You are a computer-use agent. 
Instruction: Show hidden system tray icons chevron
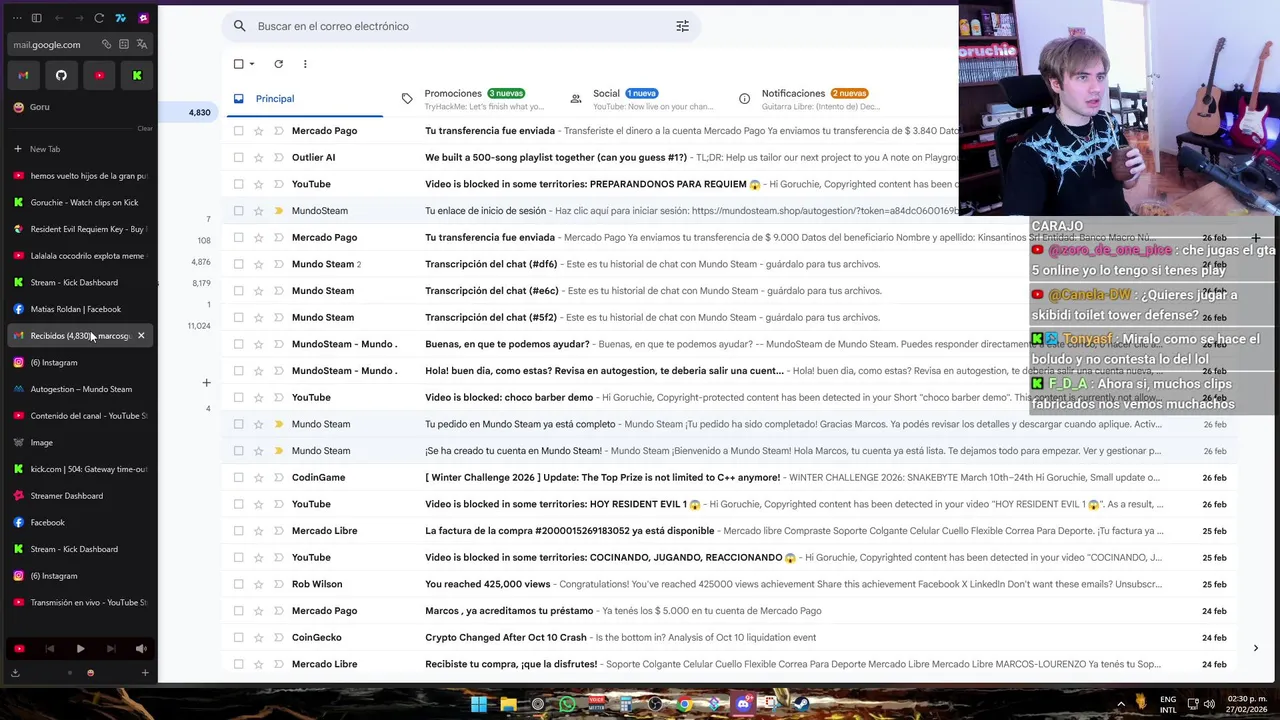tap(1120, 704)
